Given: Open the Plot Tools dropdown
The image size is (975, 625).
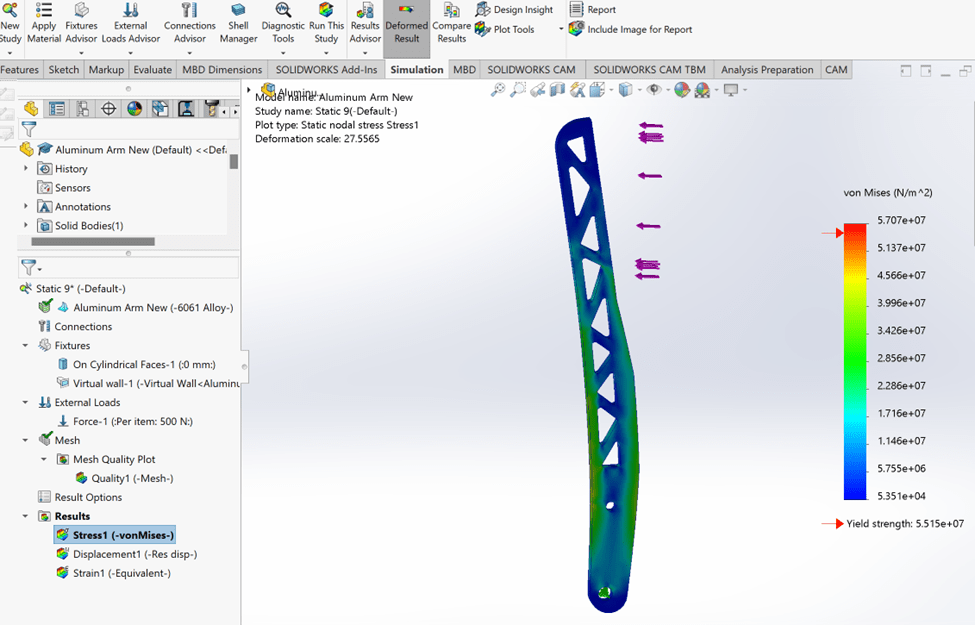Looking at the screenshot, I should click(x=514, y=29).
